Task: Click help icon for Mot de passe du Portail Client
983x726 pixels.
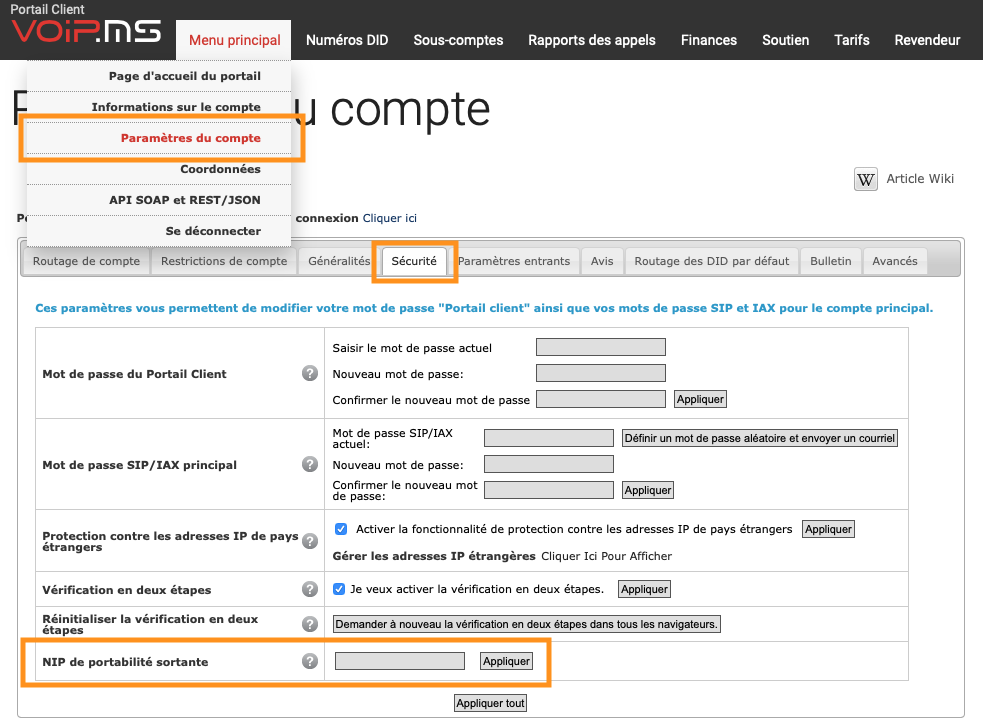Action: tap(310, 373)
